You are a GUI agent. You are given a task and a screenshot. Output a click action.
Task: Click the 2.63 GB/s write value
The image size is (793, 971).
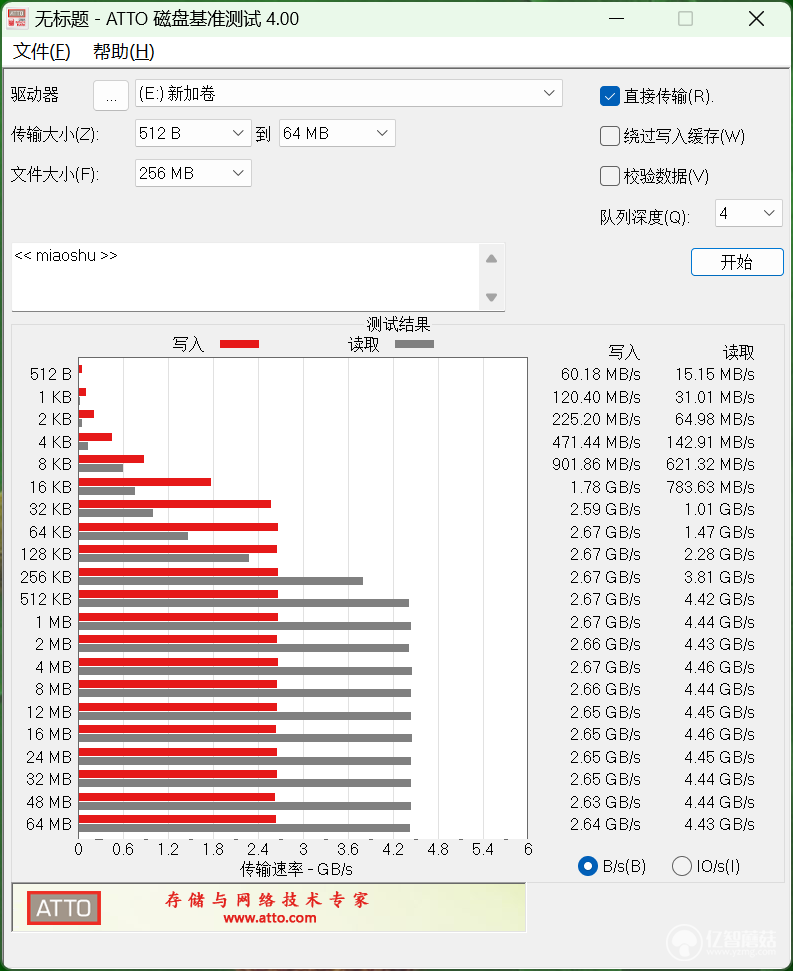coord(605,802)
